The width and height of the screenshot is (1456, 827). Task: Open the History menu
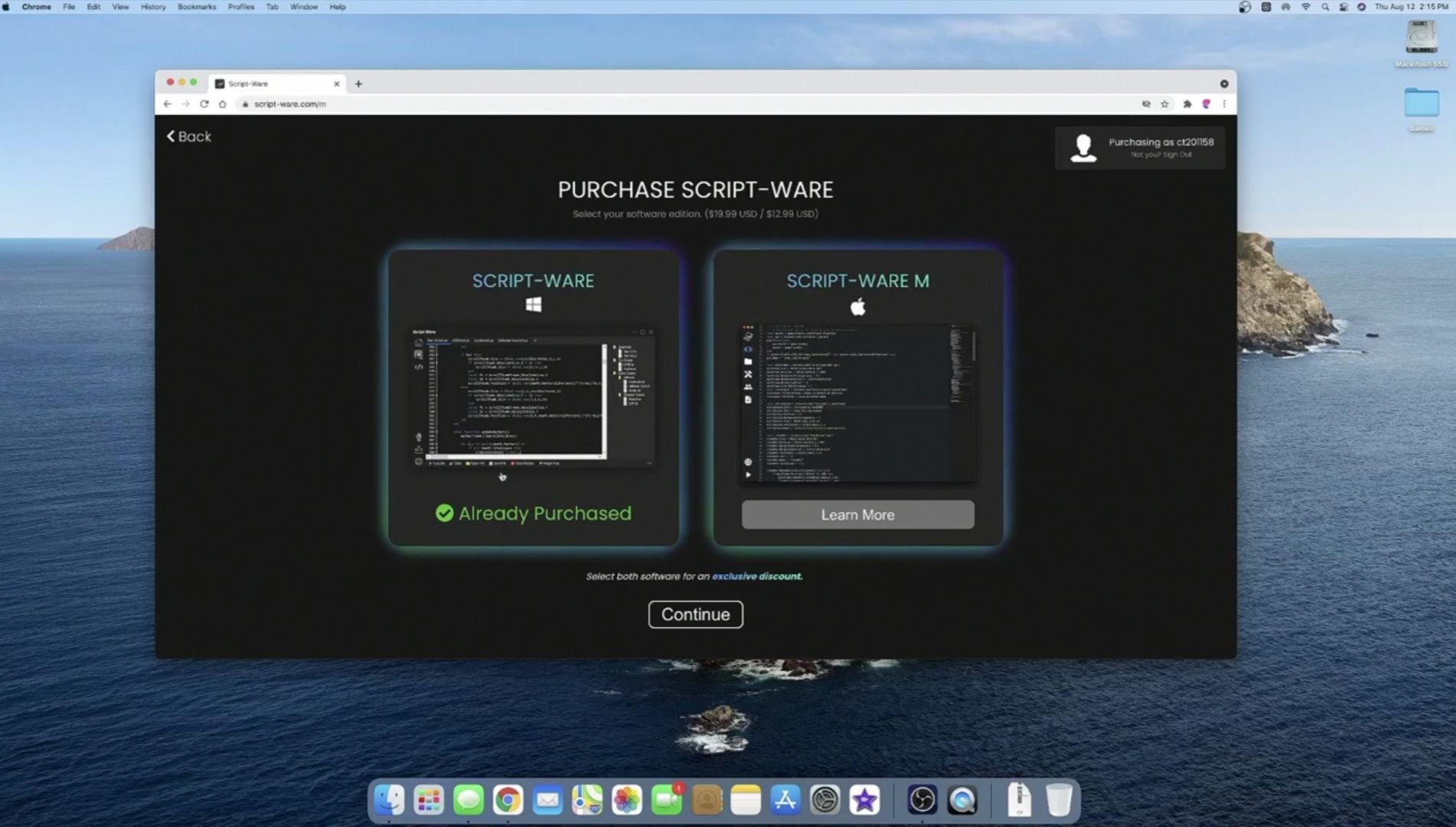[x=153, y=7]
